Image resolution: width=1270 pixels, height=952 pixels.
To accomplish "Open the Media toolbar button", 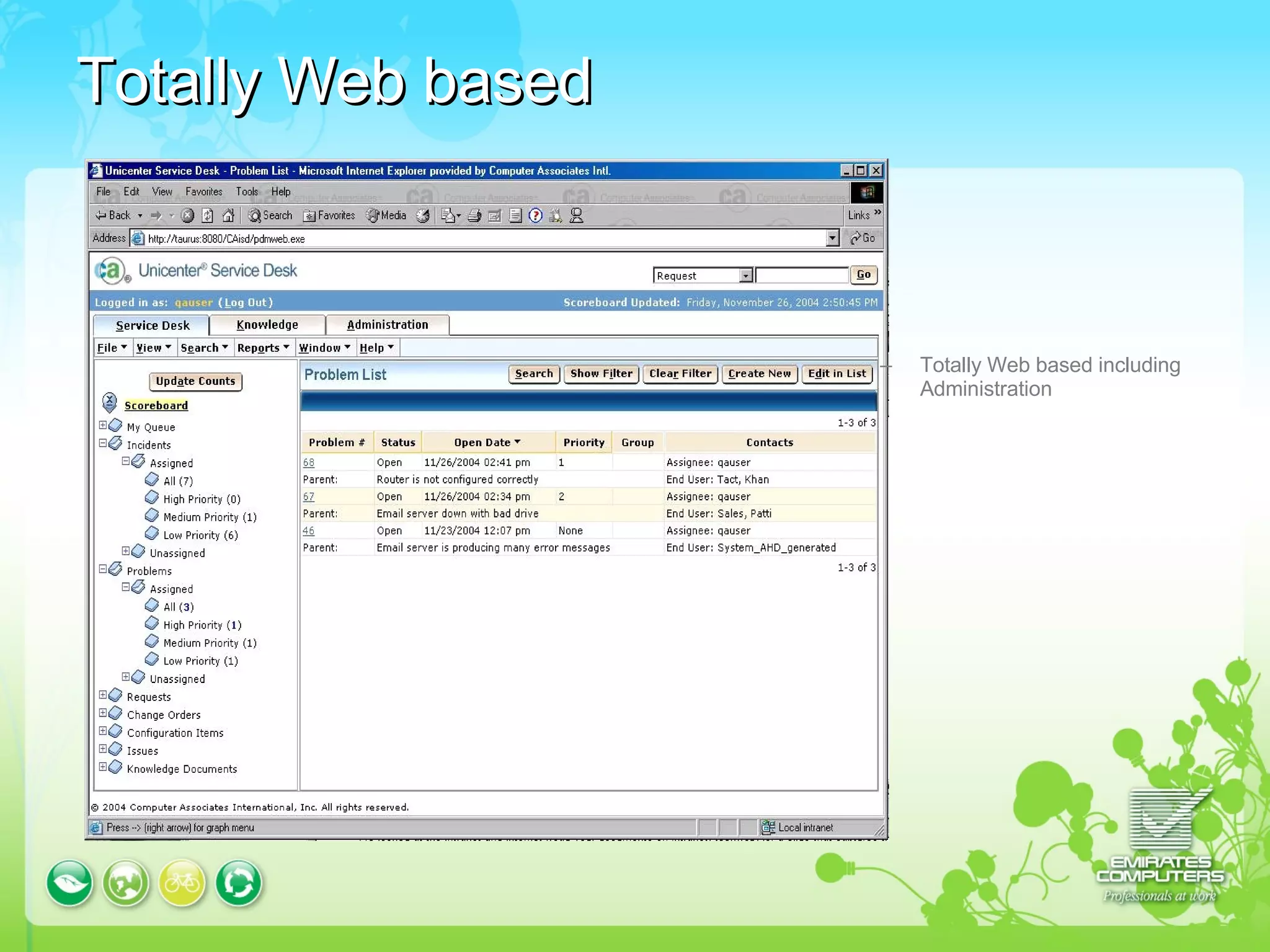I will click(386, 215).
